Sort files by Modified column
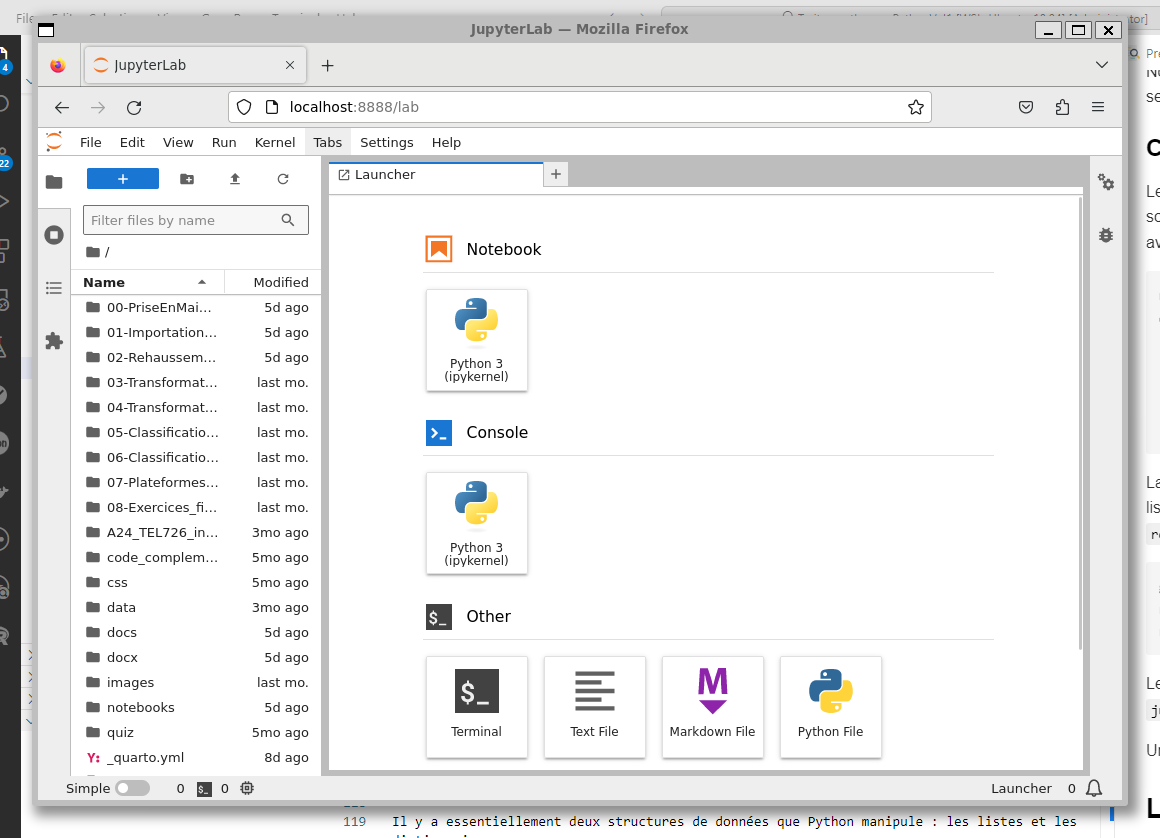The width and height of the screenshot is (1160, 838). (x=273, y=283)
